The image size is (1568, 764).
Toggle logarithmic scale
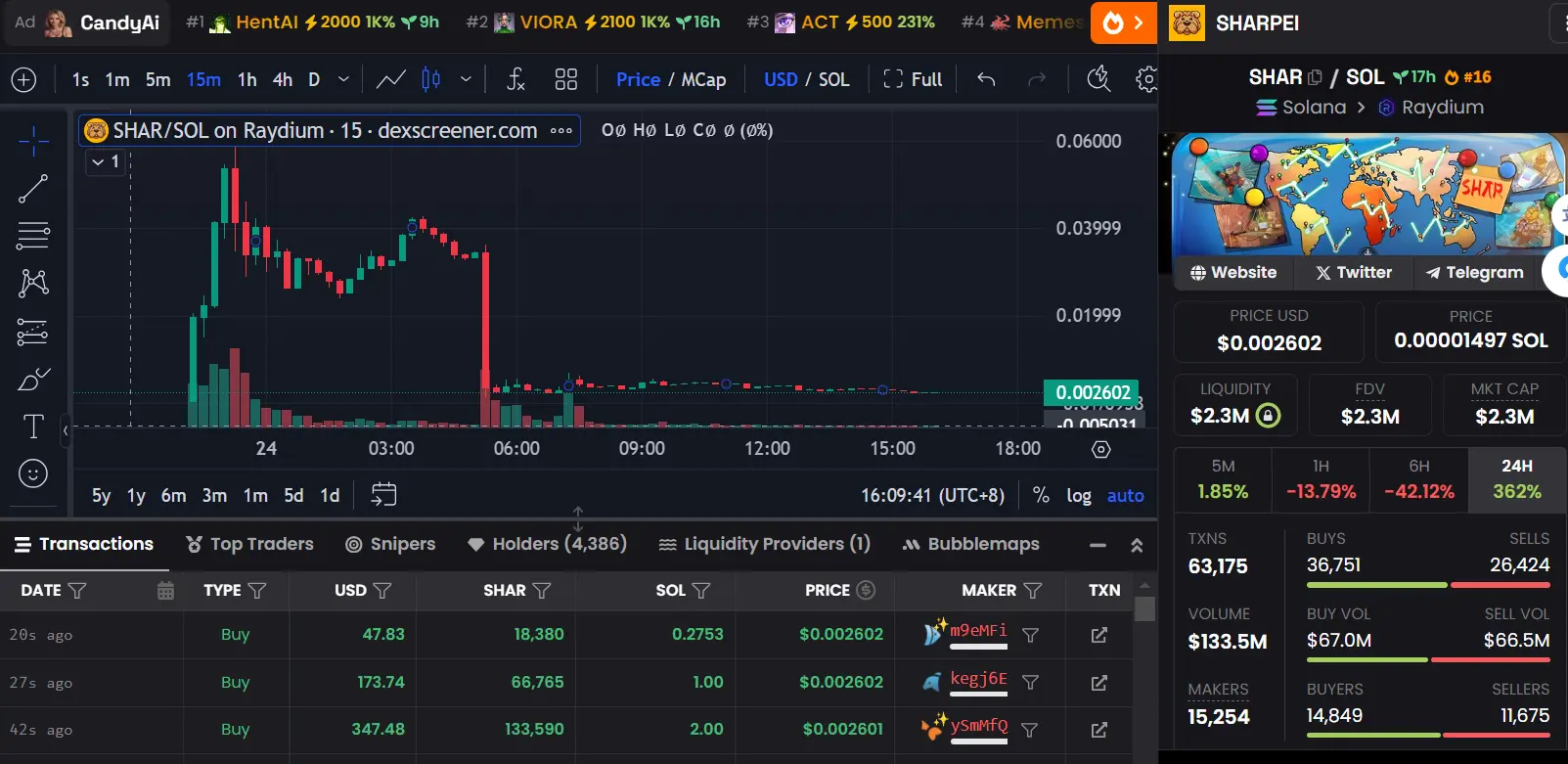[1079, 495]
